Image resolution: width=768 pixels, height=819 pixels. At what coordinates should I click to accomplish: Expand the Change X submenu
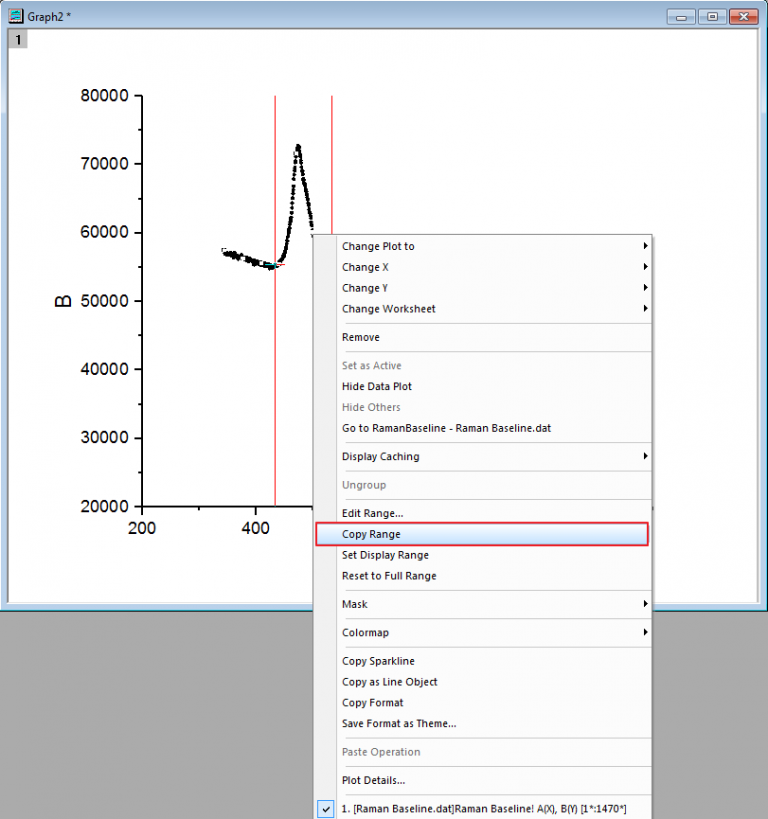click(x=483, y=267)
